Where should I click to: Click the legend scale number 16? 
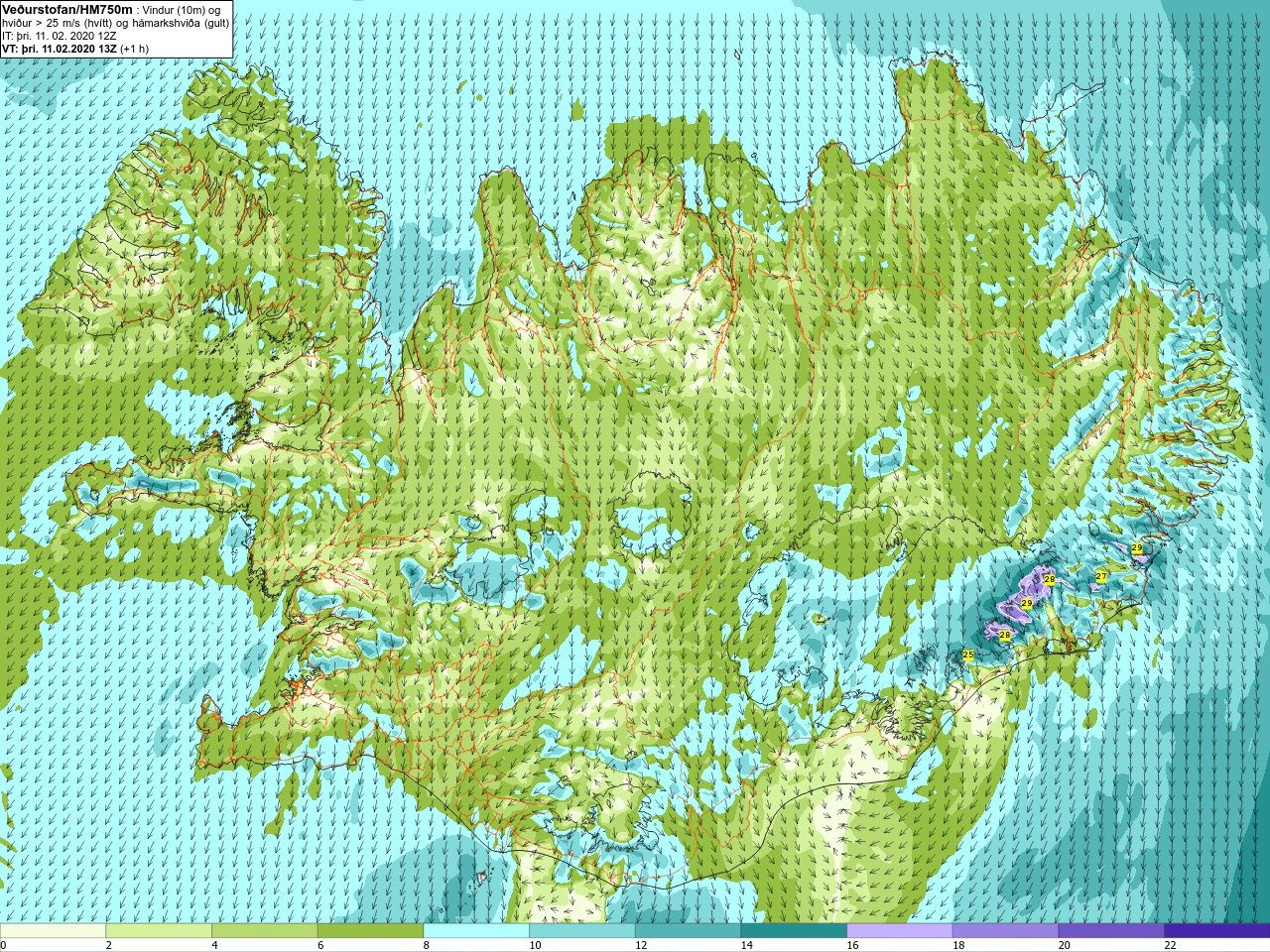pos(853,946)
